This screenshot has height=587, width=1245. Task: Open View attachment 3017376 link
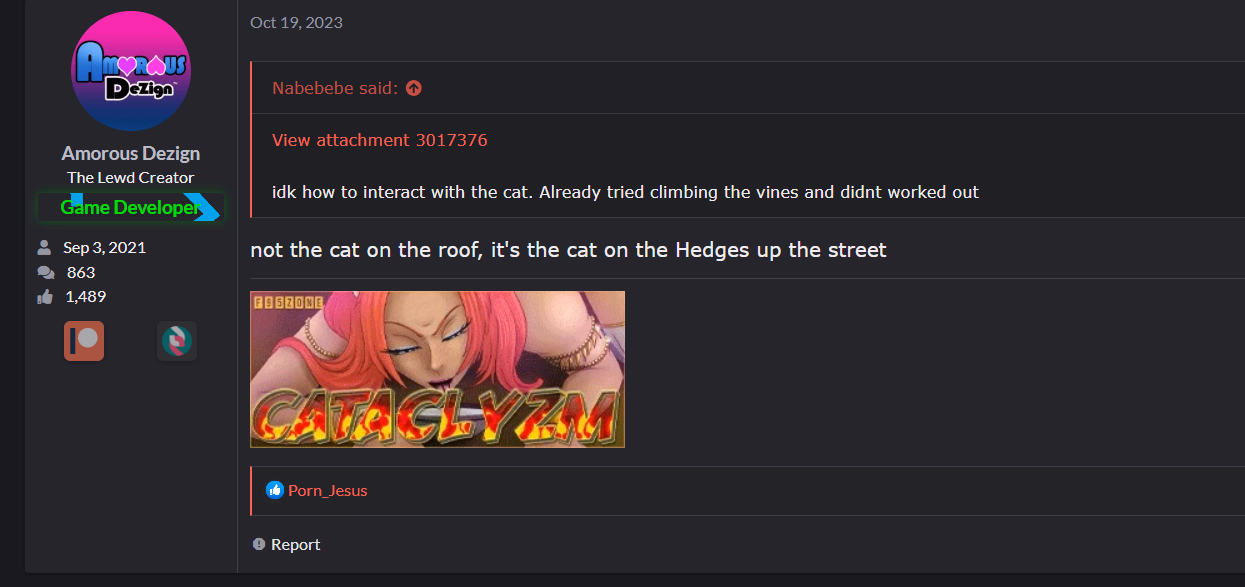point(380,140)
